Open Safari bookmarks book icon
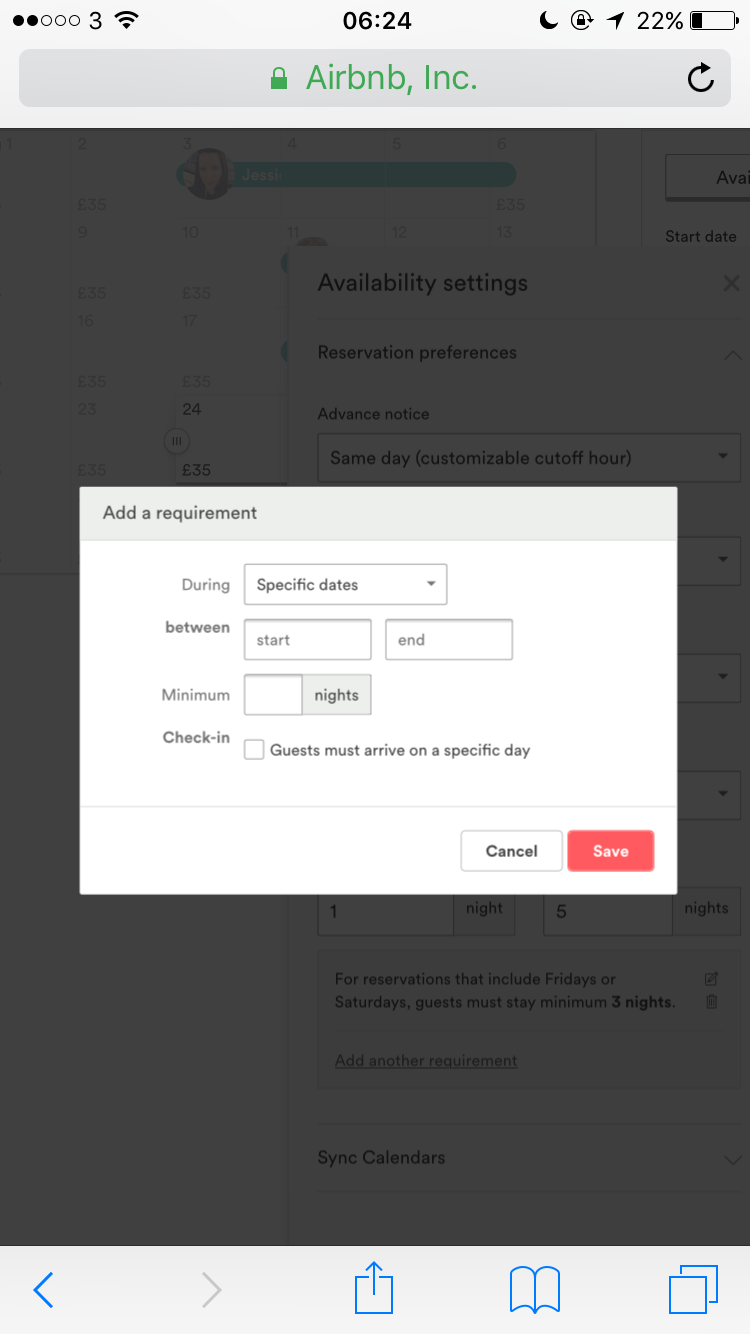 [535, 1290]
